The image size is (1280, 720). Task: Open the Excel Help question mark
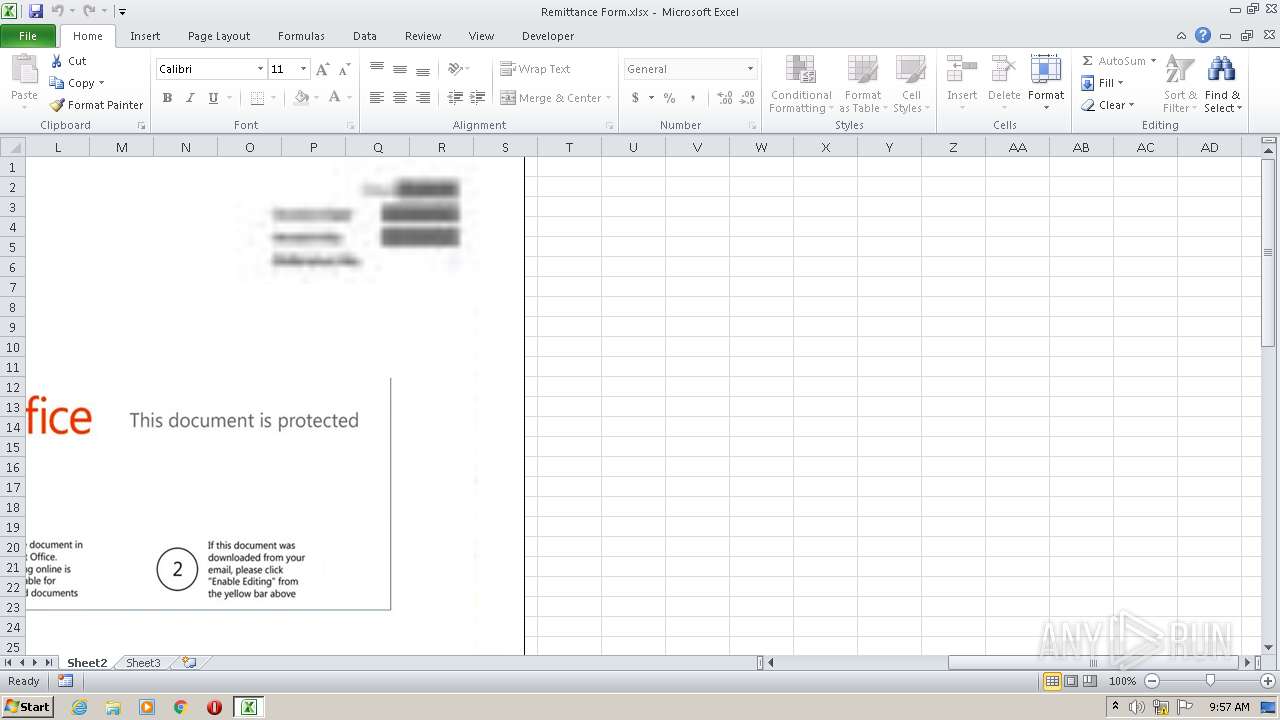pos(1203,36)
